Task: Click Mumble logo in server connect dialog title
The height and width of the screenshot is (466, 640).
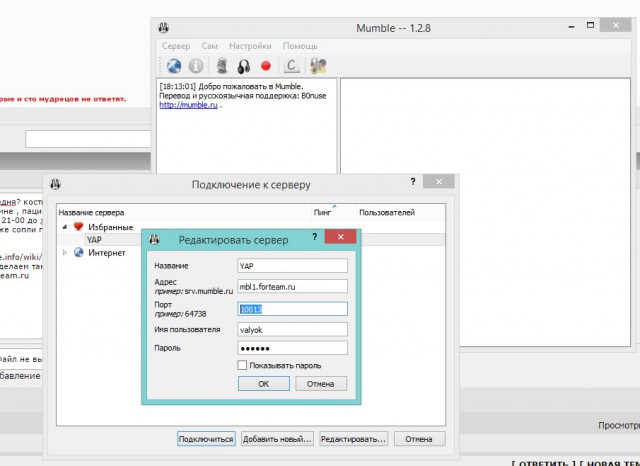Action: click(x=56, y=184)
